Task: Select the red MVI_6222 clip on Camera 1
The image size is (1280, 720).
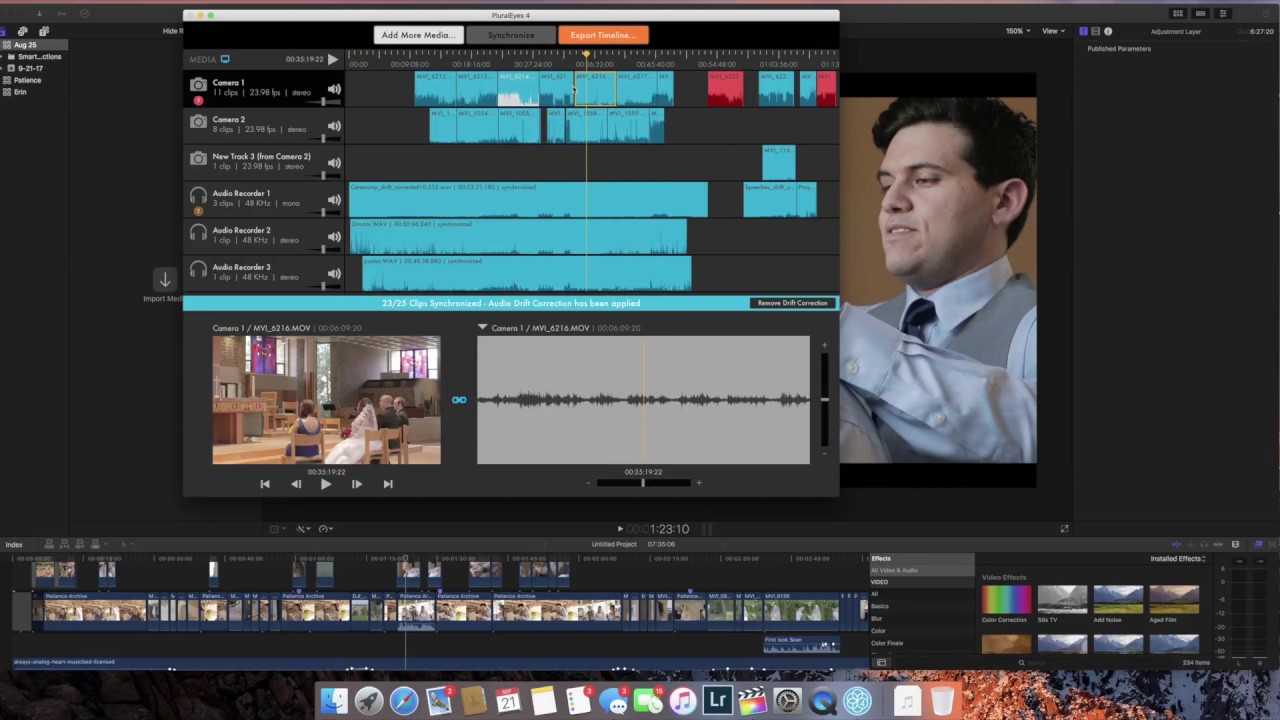Action: click(725, 88)
